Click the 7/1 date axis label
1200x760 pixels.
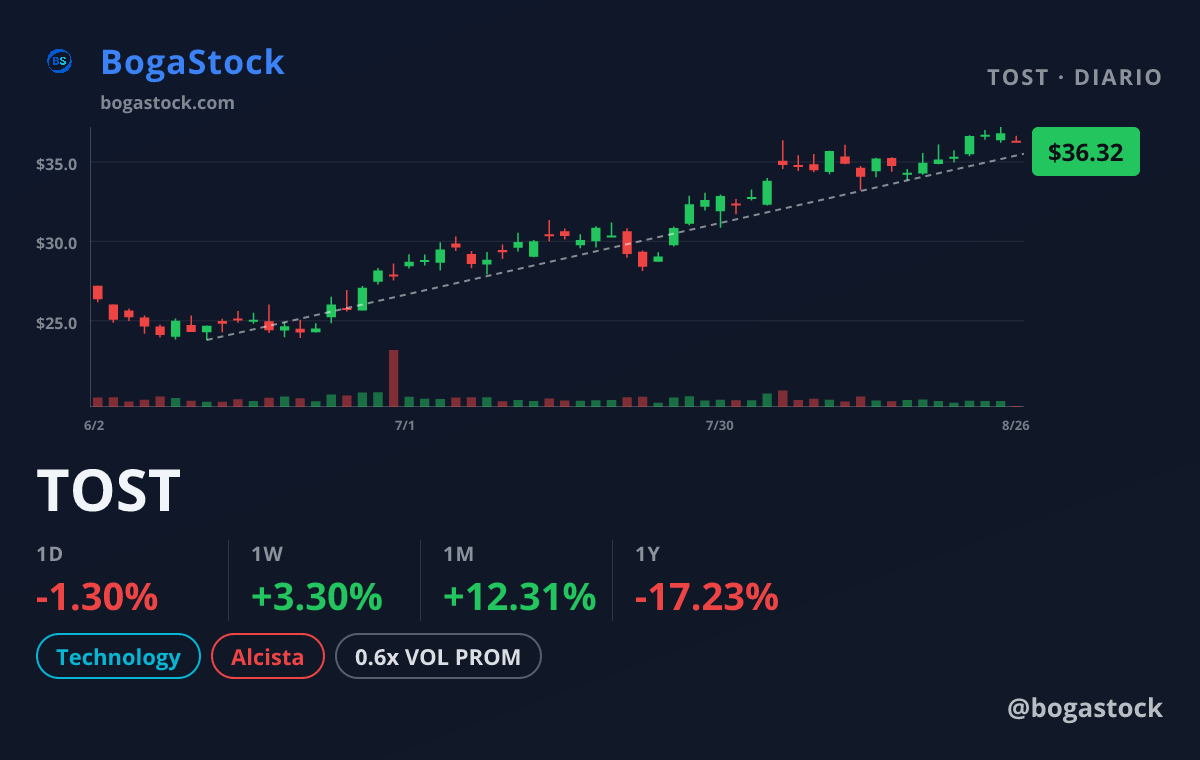click(404, 426)
